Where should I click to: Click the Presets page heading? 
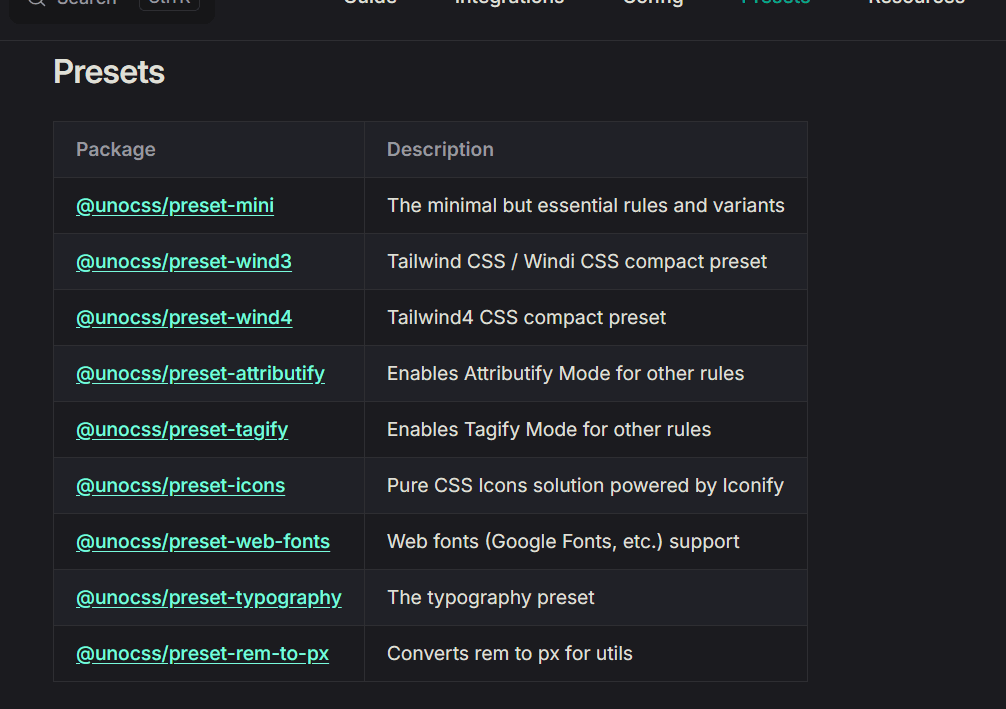109,72
